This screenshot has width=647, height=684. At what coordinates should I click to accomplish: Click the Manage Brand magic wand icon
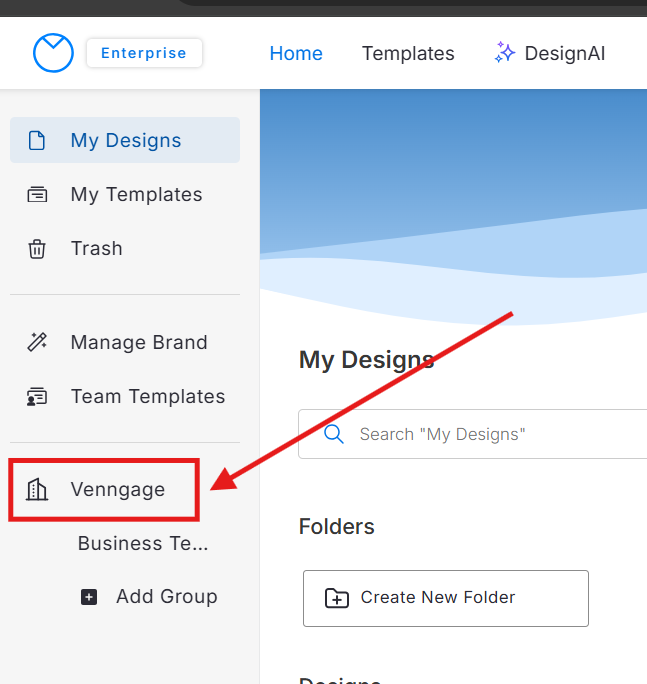tap(37, 342)
